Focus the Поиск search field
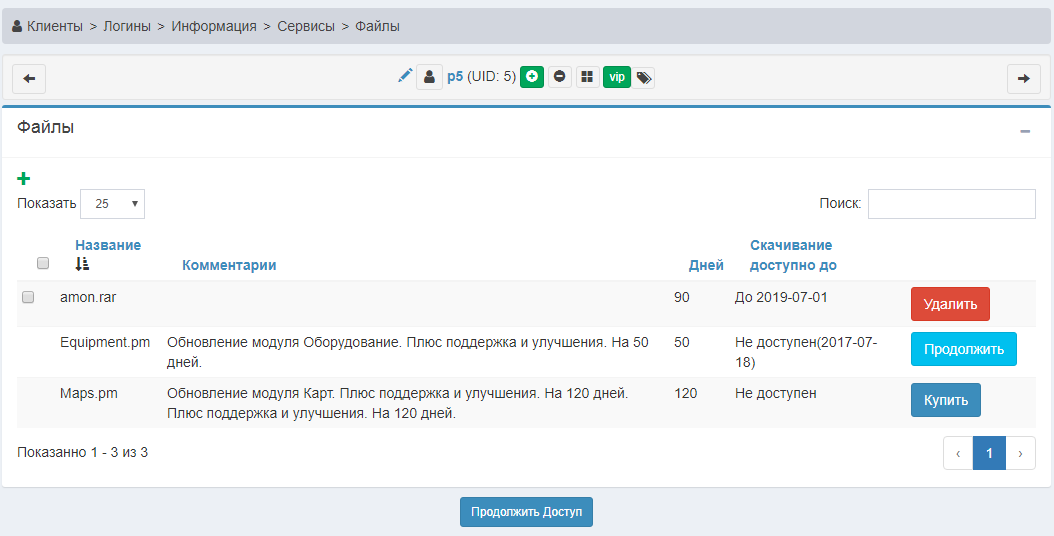1054x536 pixels. point(951,203)
